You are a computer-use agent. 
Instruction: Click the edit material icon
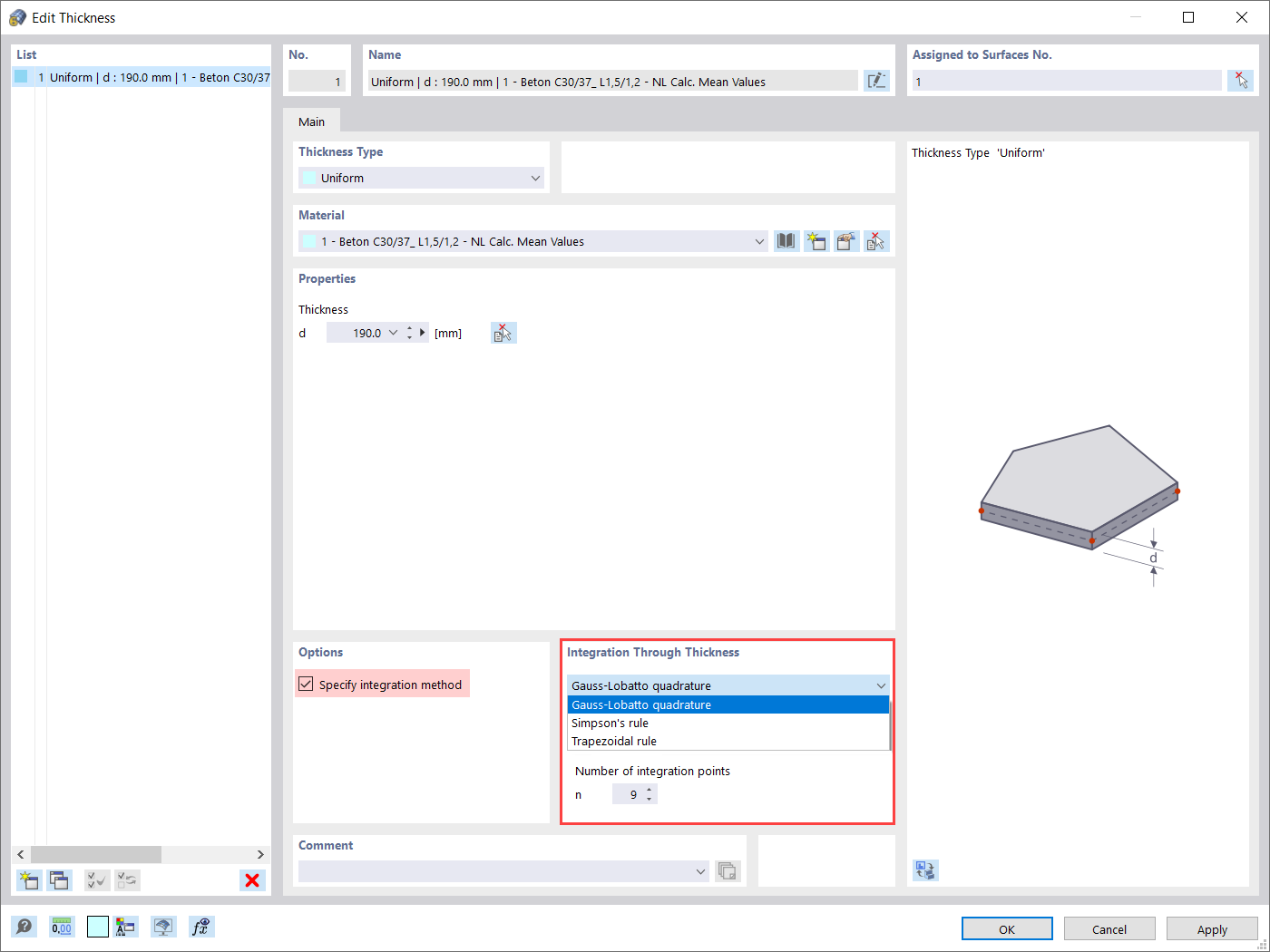(846, 241)
